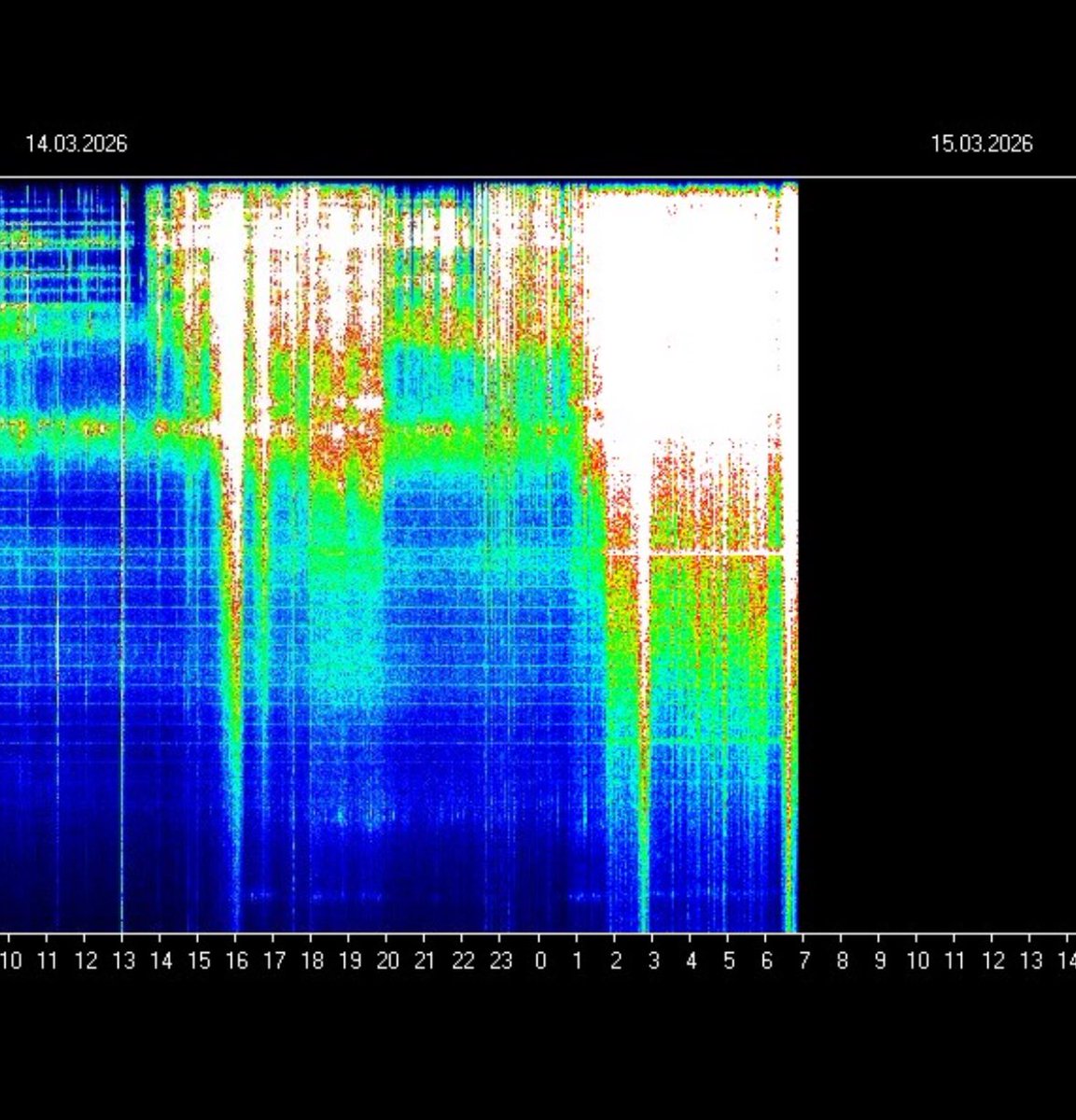The height and width of the screenshot is (1120, 1076).
Task: Click the 15.03.2026 date label
Action: point(982,144)
